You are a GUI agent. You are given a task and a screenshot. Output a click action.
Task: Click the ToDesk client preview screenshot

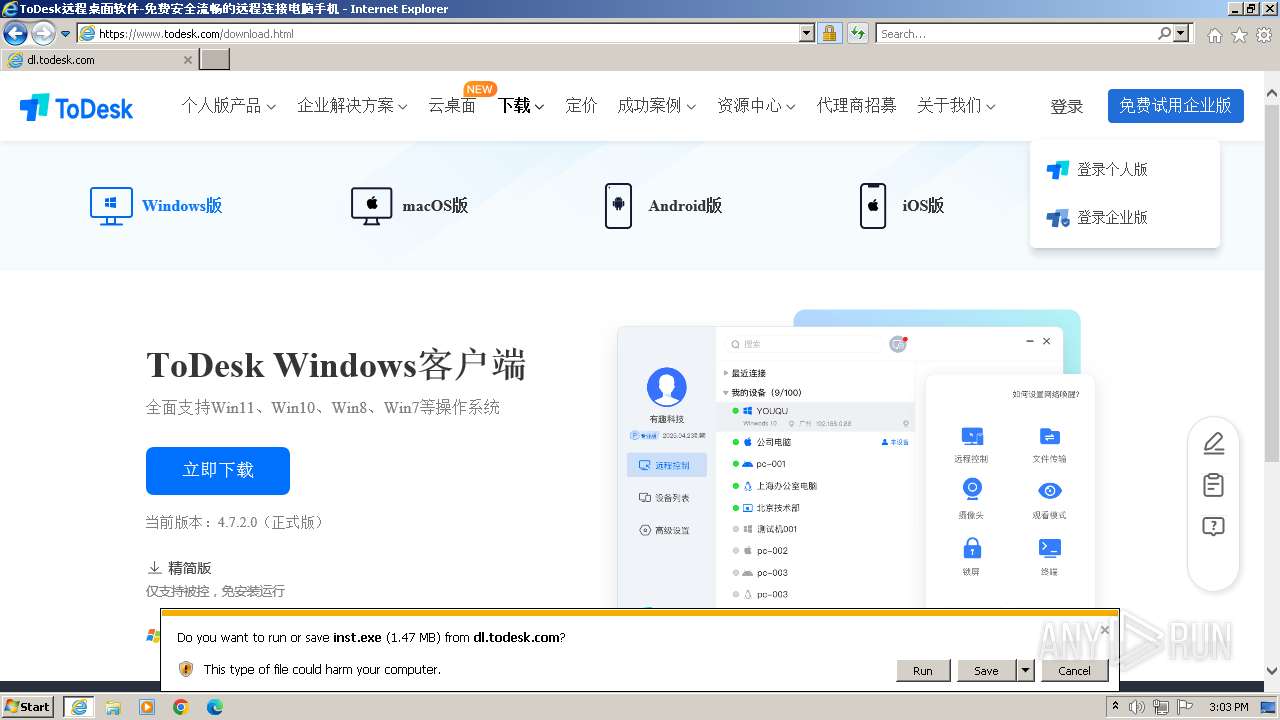pyautogui.click(x=855, y=458)
